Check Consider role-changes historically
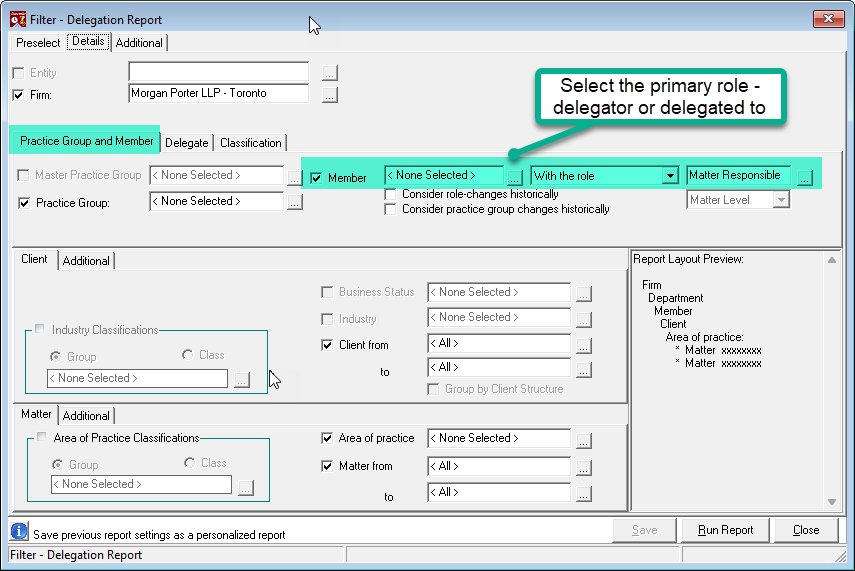 (x=390, y=194)
